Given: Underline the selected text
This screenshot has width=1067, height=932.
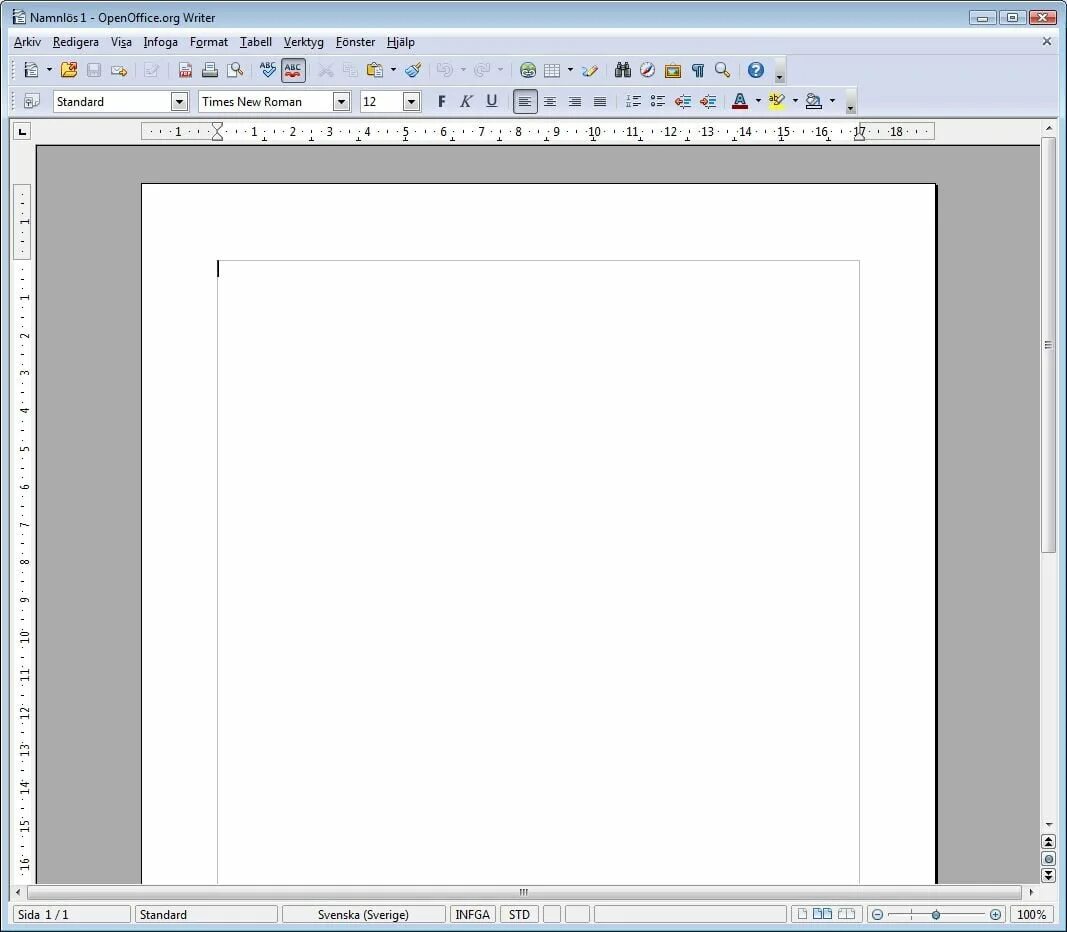Looking at the screenshot, I should pos(491,101).
